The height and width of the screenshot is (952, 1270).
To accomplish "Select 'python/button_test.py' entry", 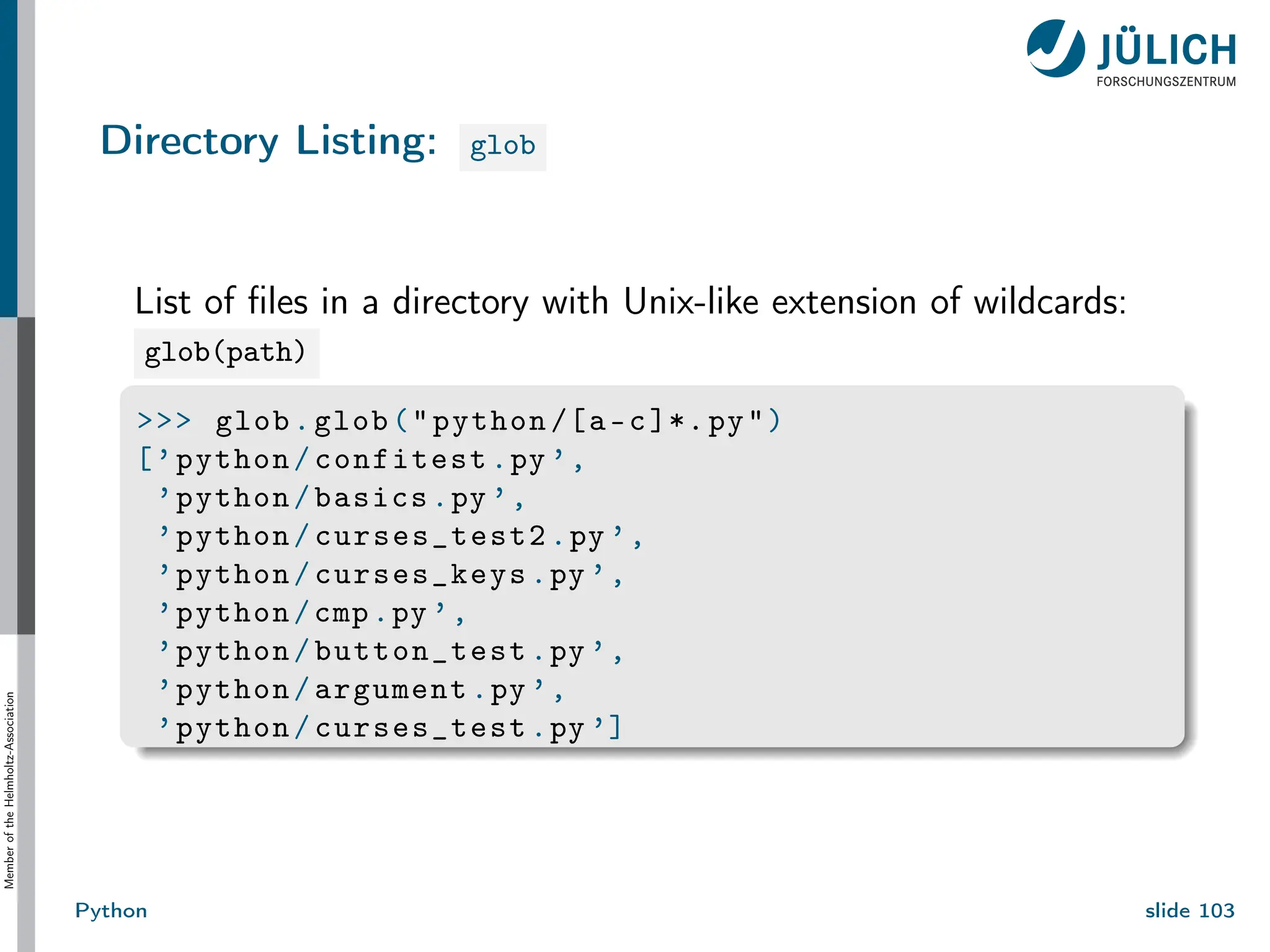I will [x=391, y=653].
